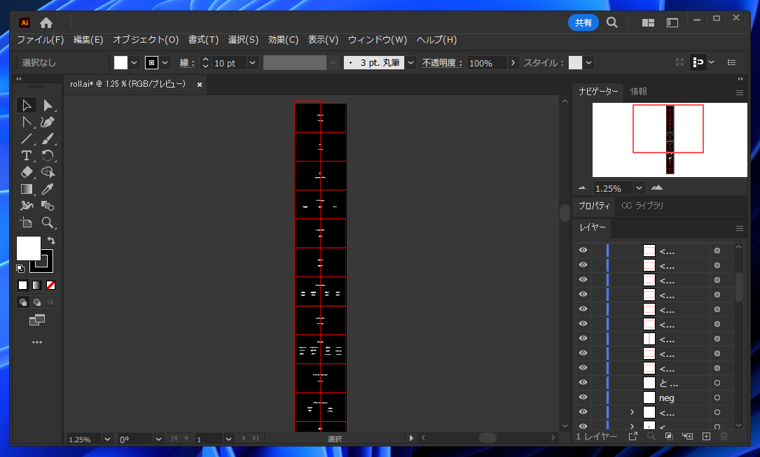760x457 pixels.
Task: Open the status bar zoom level dropdown
Action: 108,439
